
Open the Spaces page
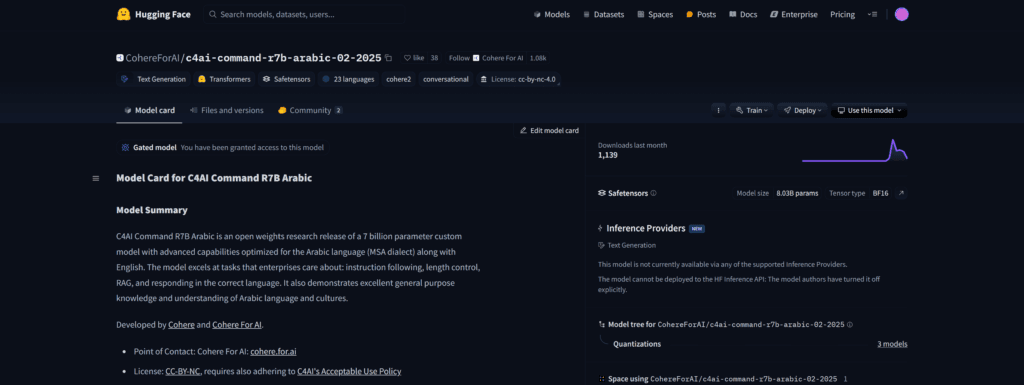655,14
